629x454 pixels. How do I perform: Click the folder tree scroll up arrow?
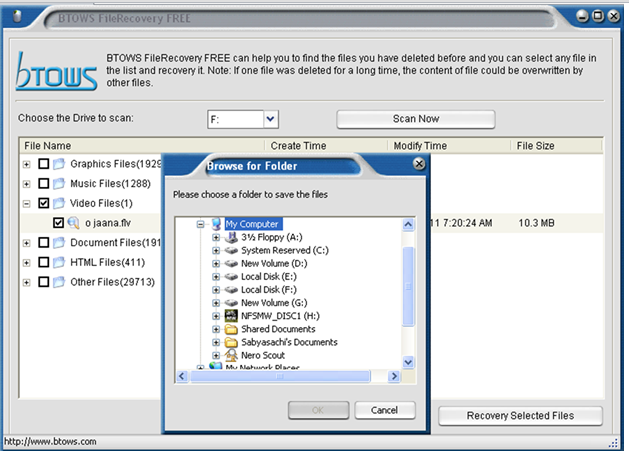click(408, 224)
